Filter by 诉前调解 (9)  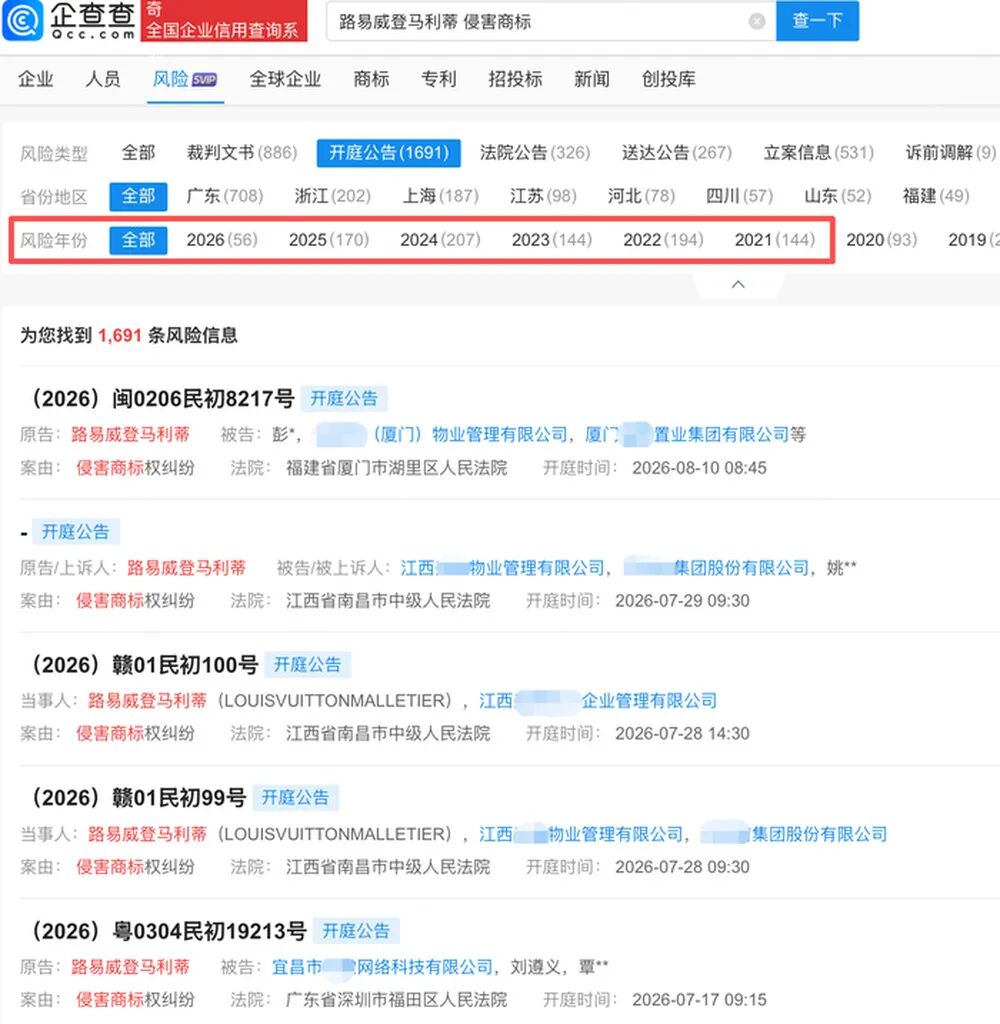click(950, 153)
